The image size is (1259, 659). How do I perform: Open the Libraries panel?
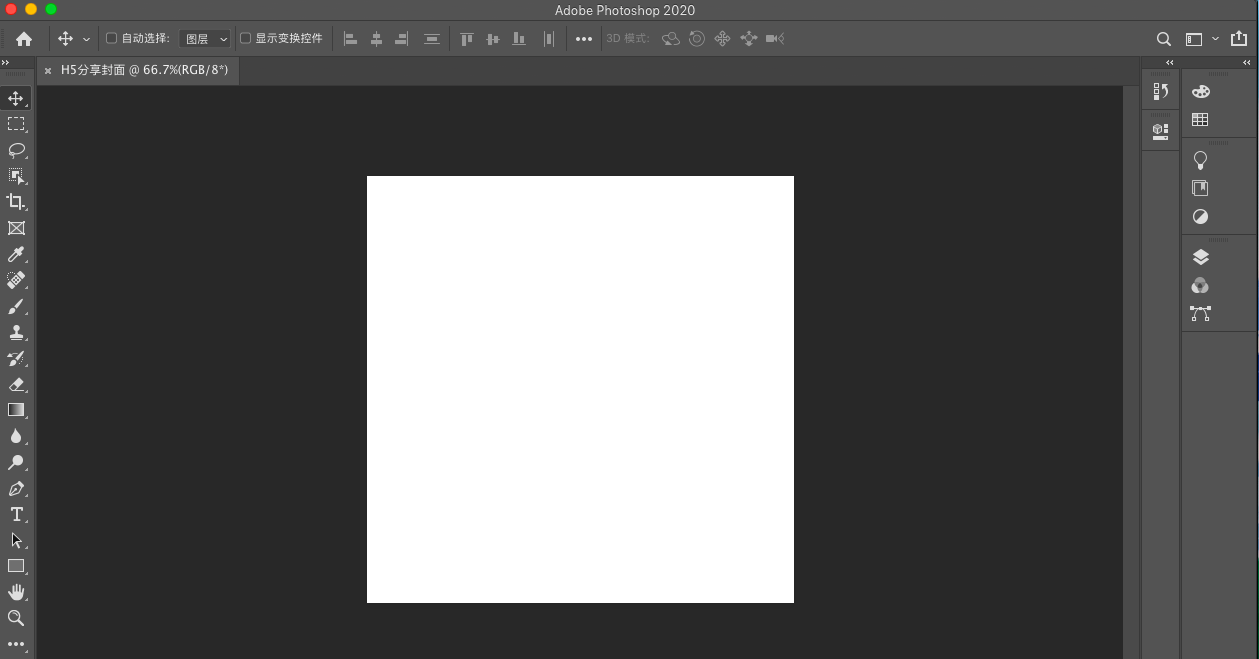coord(1200,188)
